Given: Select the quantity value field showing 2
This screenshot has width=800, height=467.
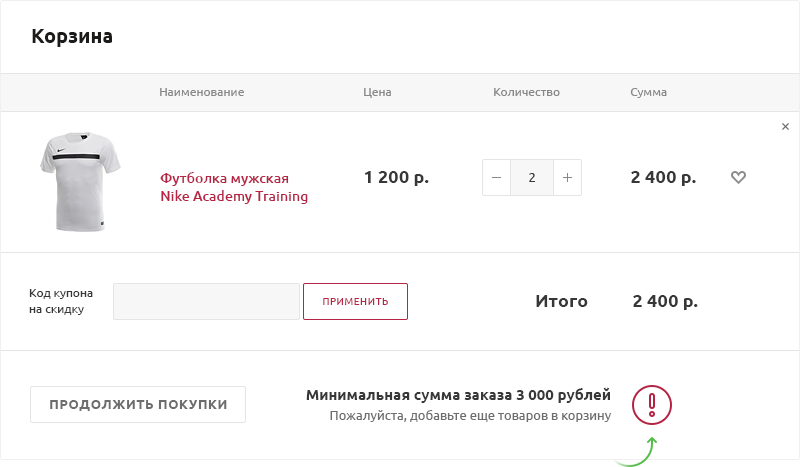Looking at the screenshot, I should point(532,178).
